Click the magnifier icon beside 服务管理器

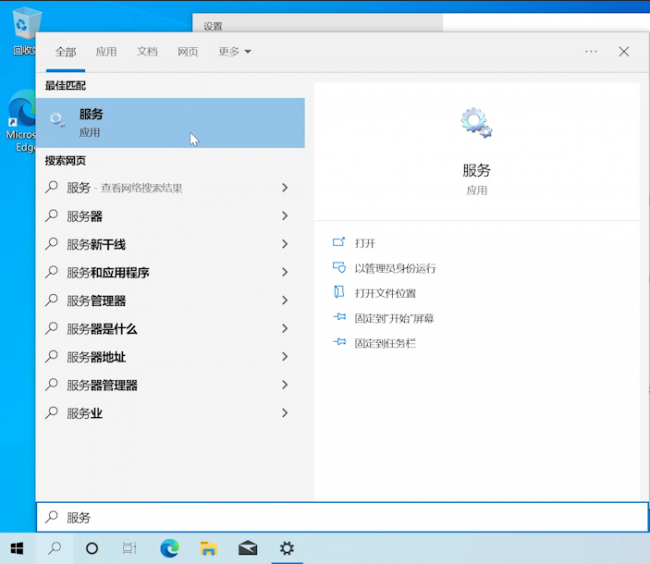click(x=51, y=300)
